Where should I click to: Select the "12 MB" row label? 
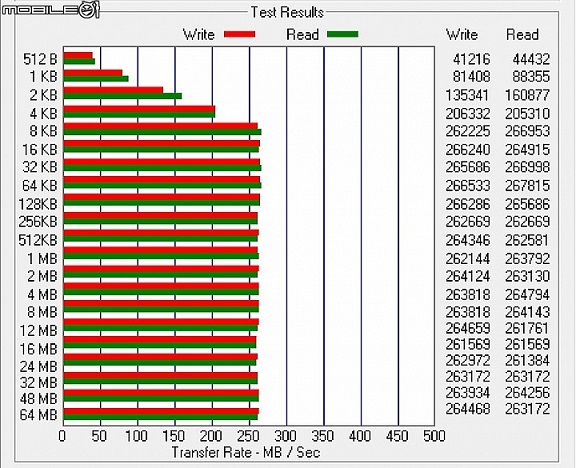click(39, 331)
